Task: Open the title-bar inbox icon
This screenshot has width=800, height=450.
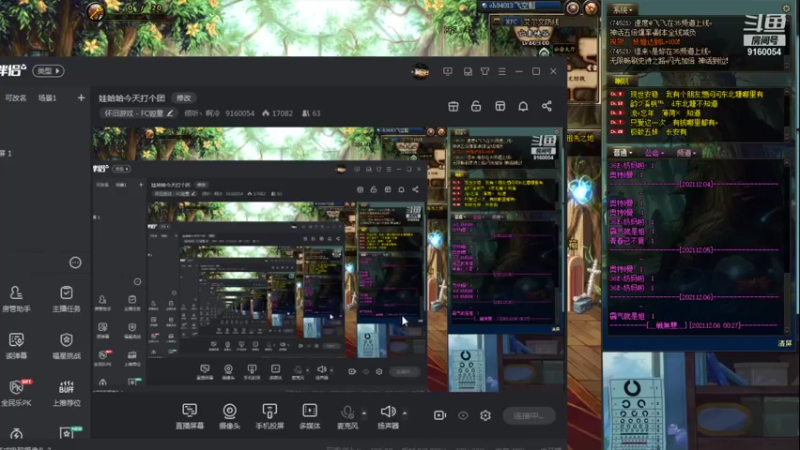Action: tap(468, 71)
